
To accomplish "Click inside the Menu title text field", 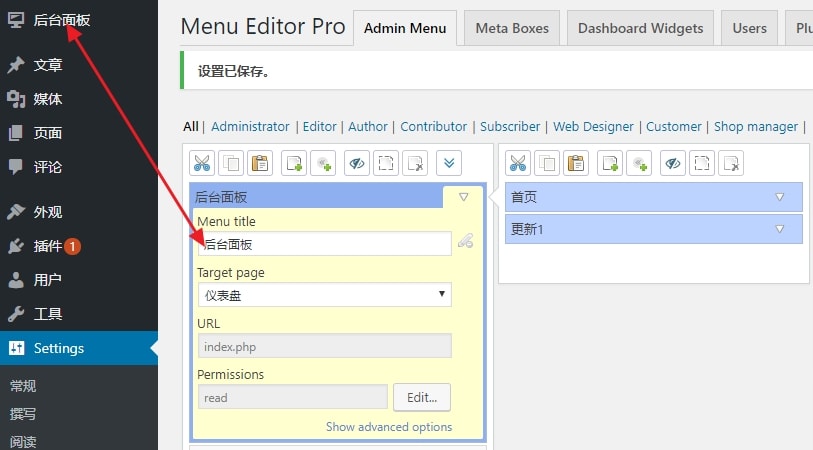I will click(324, 244).
